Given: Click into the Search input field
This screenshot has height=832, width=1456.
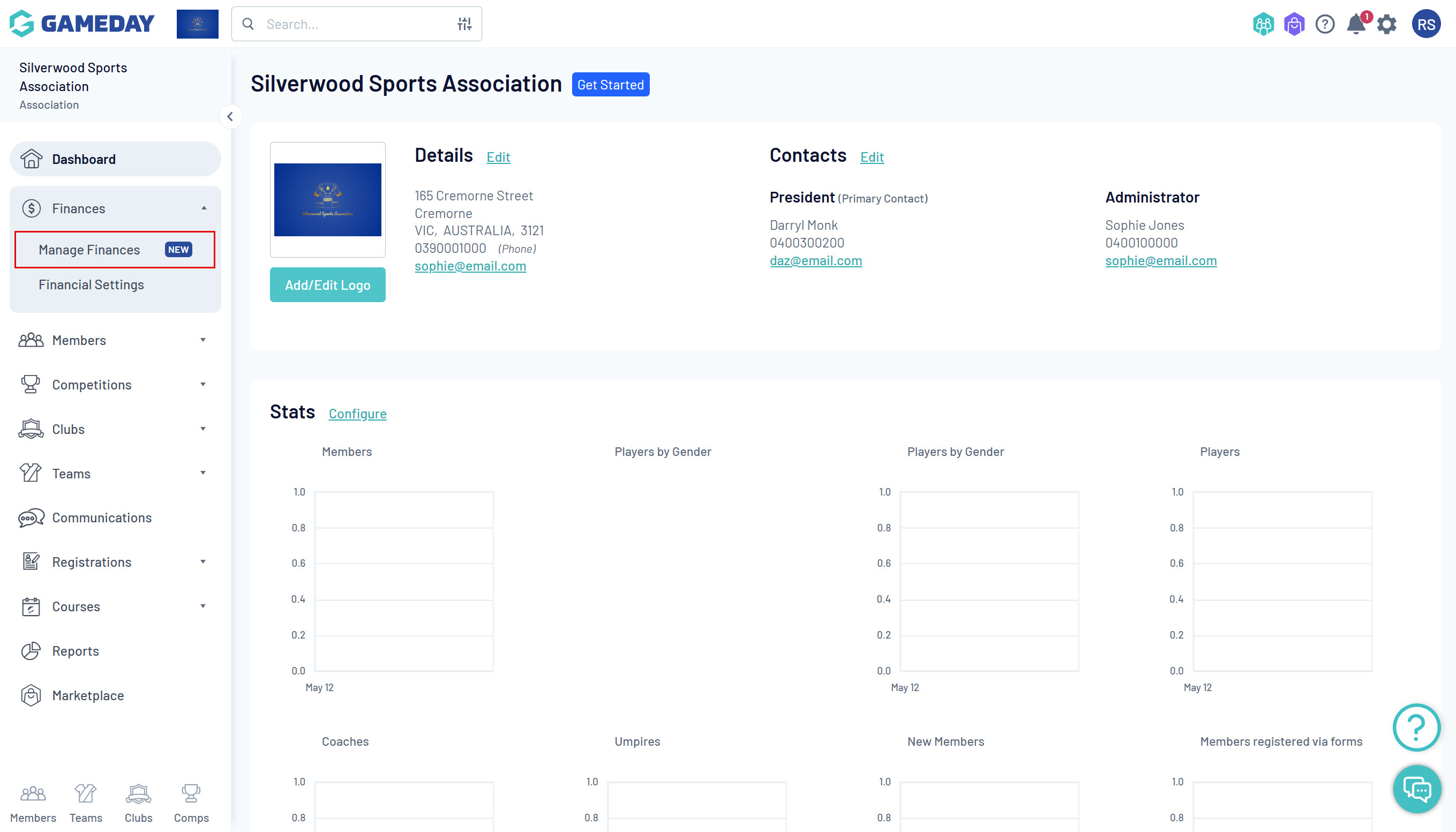Looking at the screenshot, I should click(x=354, y=24).
